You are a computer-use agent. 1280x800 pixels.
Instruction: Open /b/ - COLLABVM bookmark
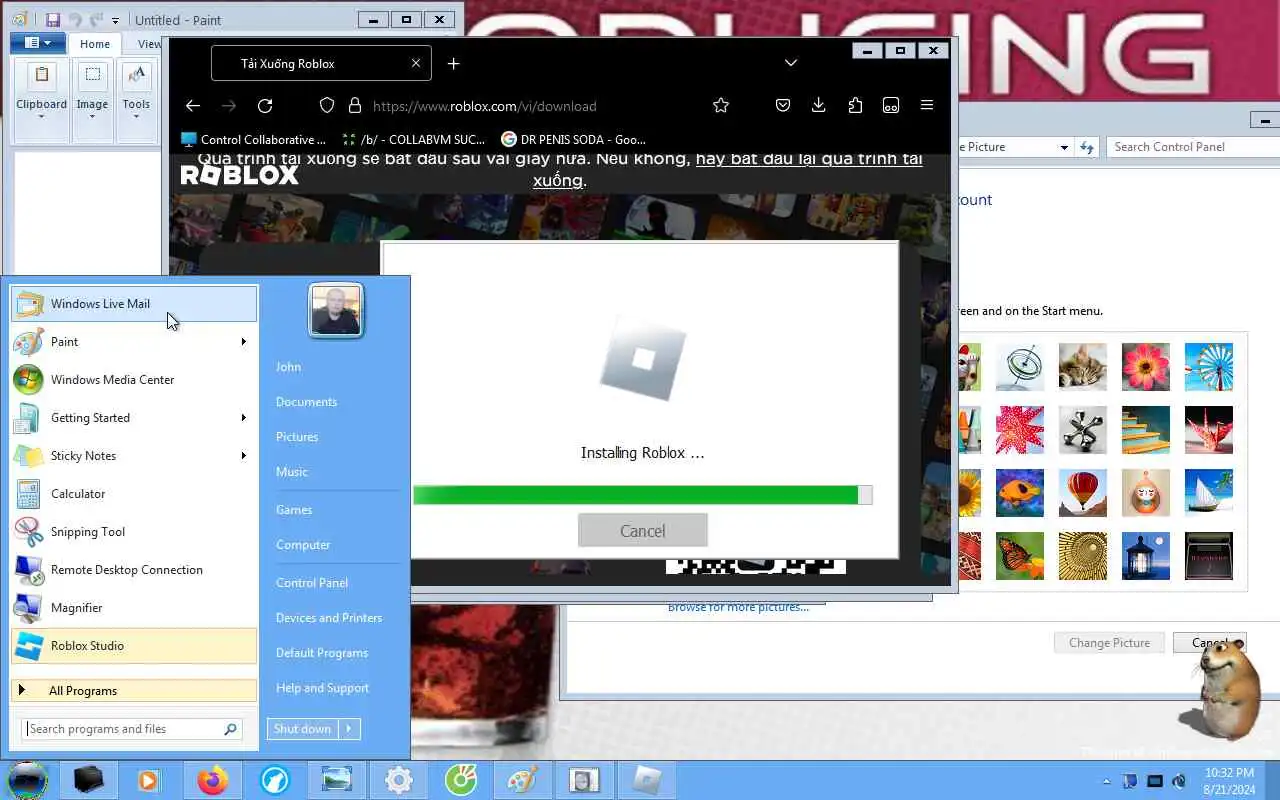point(413,140)
